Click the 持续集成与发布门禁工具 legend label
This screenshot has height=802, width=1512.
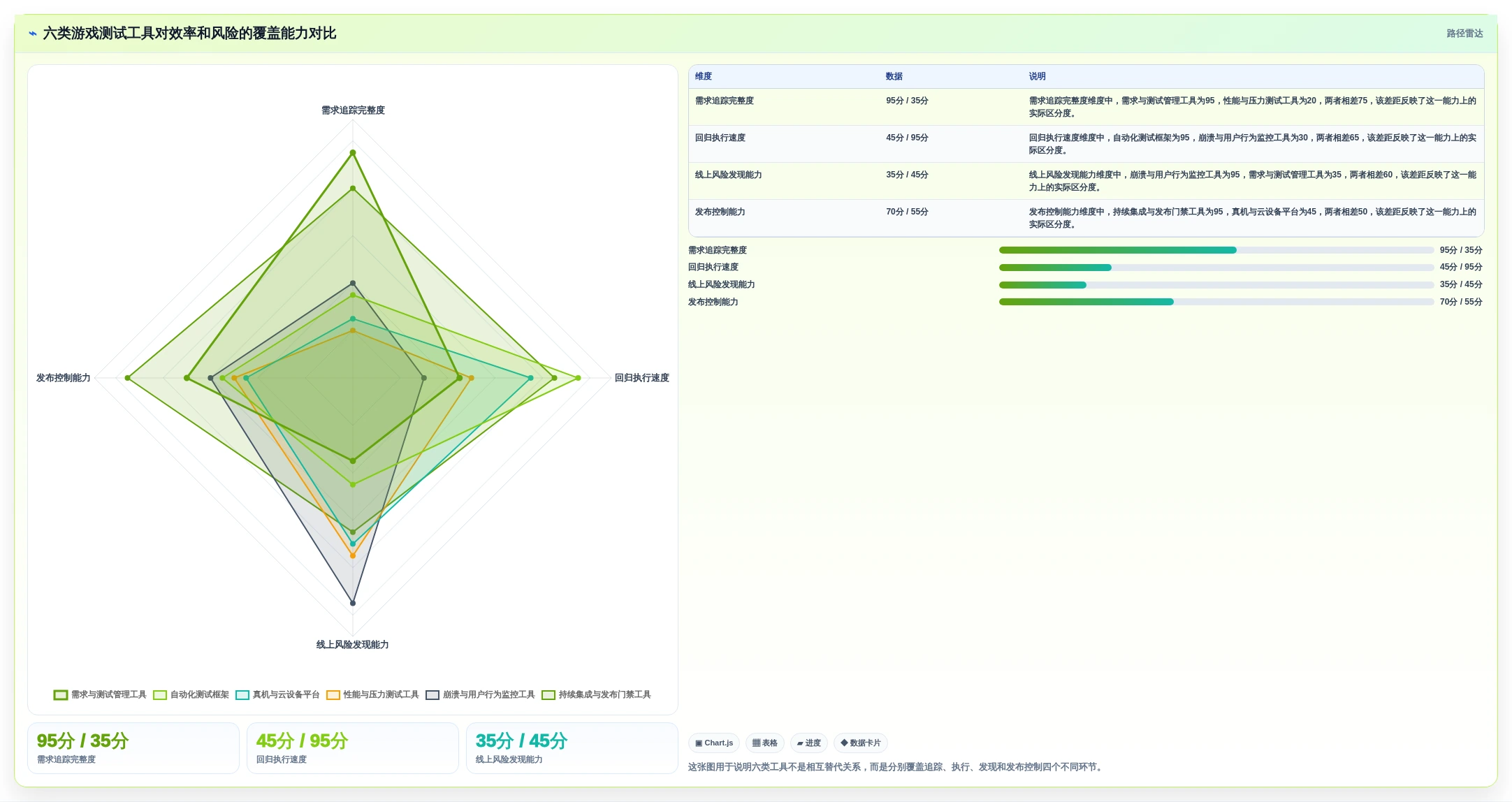pyautogui.click(x=605, y=694)
